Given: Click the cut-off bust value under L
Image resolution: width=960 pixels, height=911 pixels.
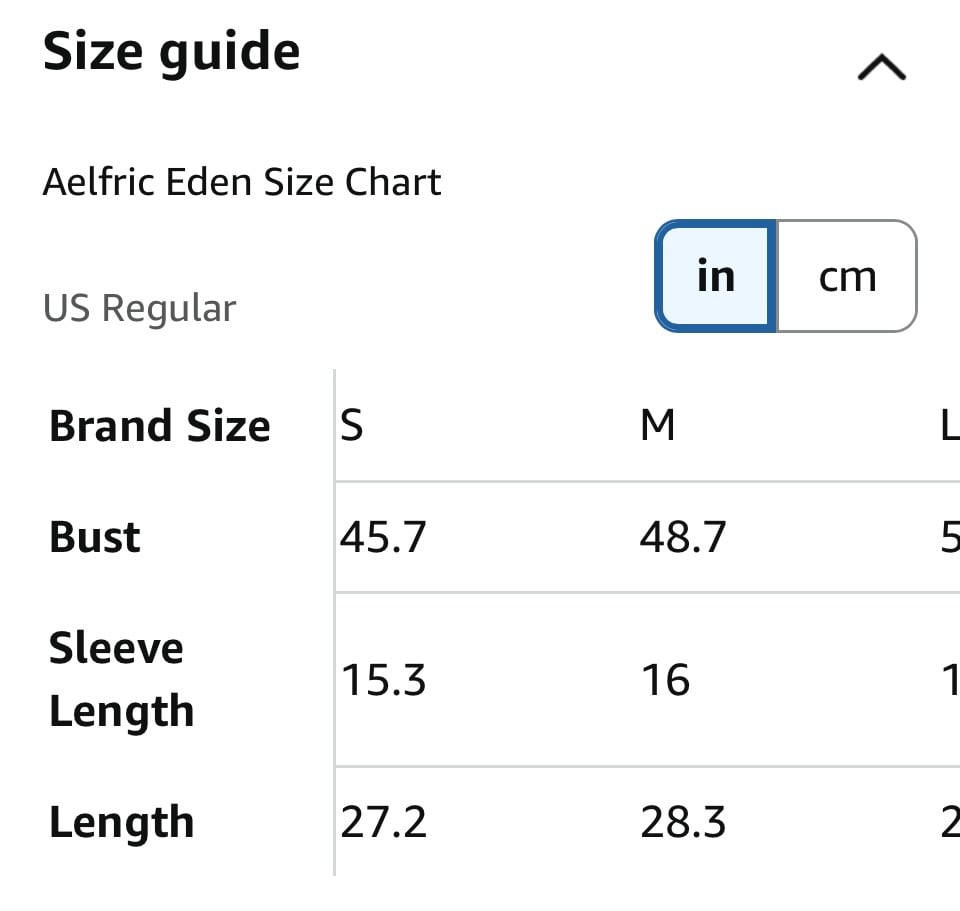Looking at the screenshot, I should pyautogui.click(x=951, y=537).
